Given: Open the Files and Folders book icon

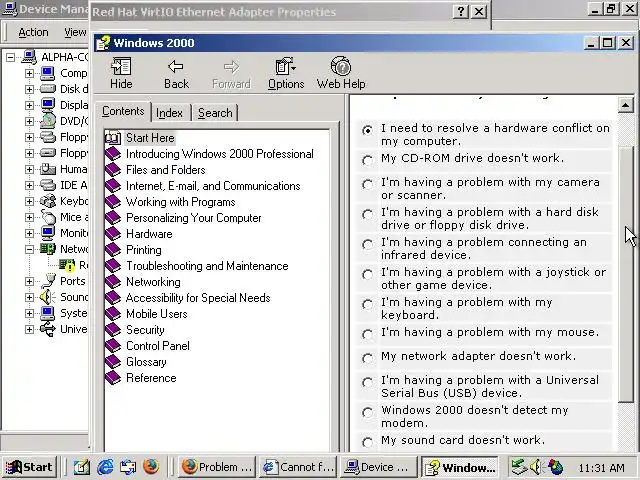Looking at the screenshot, I should 113,170.
